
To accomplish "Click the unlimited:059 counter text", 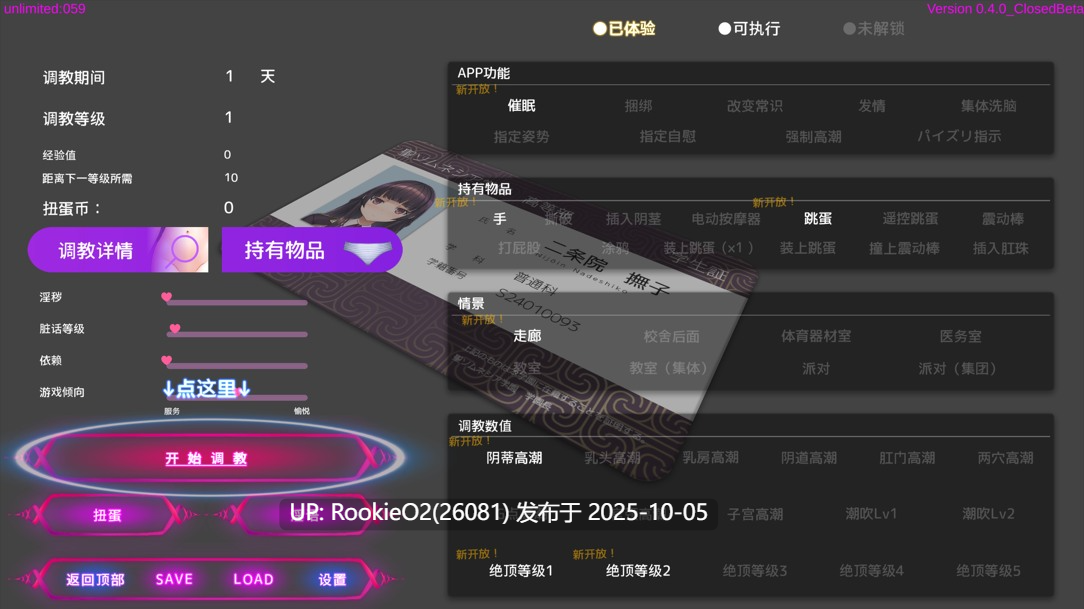I will 45,9.
